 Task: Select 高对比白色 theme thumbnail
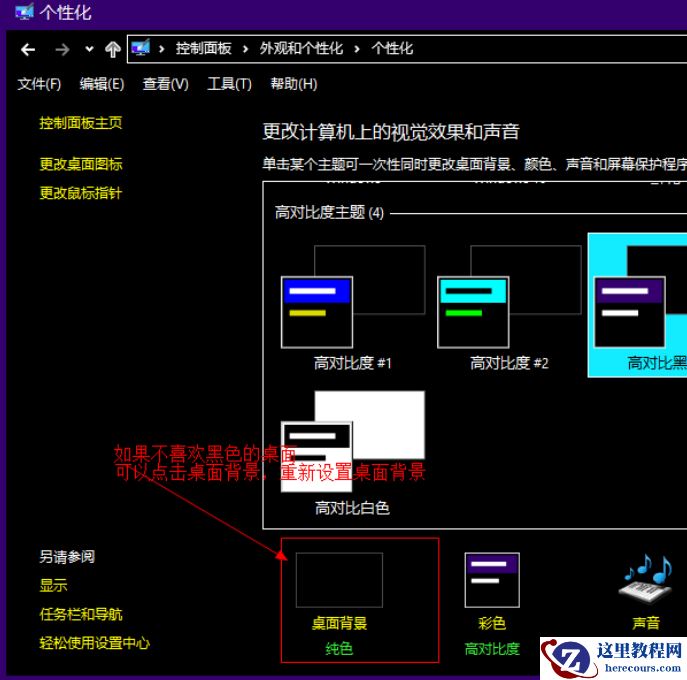(353, 441)
